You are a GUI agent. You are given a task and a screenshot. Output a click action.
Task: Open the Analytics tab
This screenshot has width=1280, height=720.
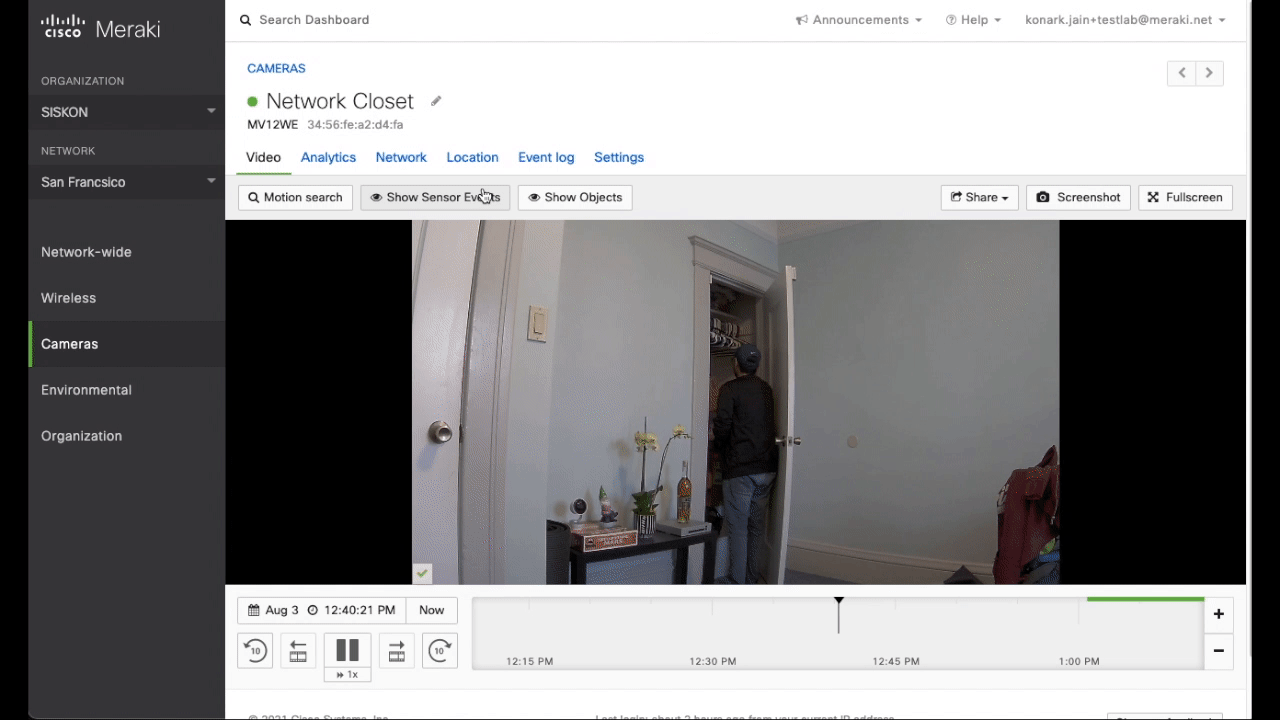(x=328, y=157)
